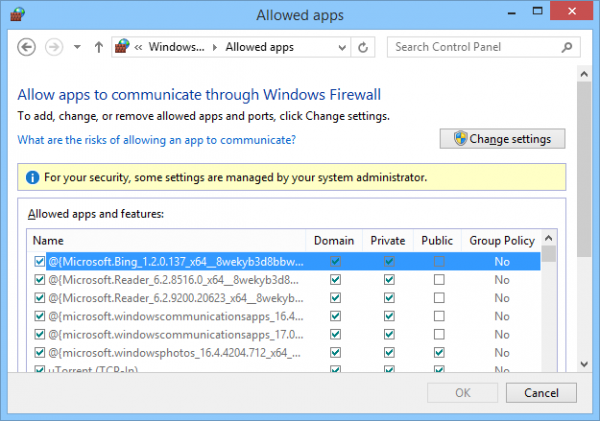600x421 pixels.
Task: Toggle Microsoft.Reader_6.2.8516.0 enabled checkbox
Action: click(39, 280)
